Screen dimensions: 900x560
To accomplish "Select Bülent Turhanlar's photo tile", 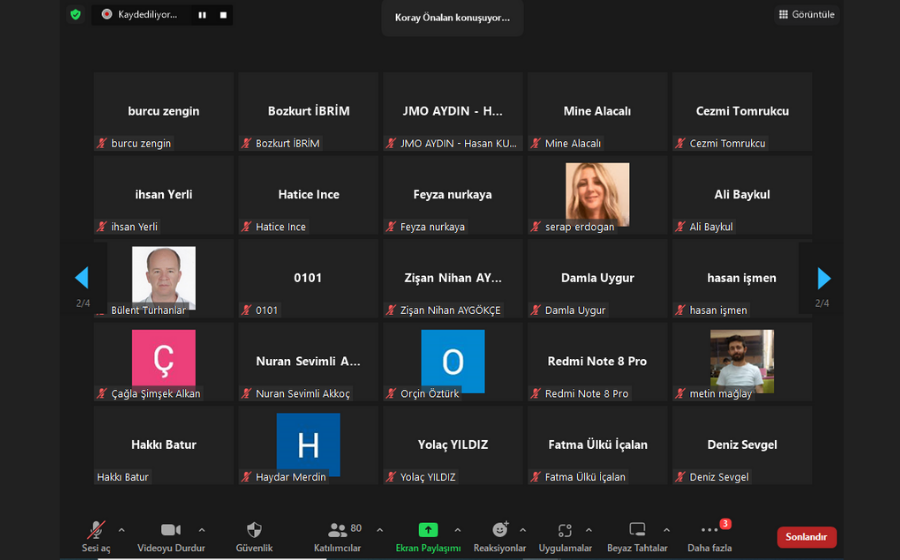I will (x=164, y=278).
